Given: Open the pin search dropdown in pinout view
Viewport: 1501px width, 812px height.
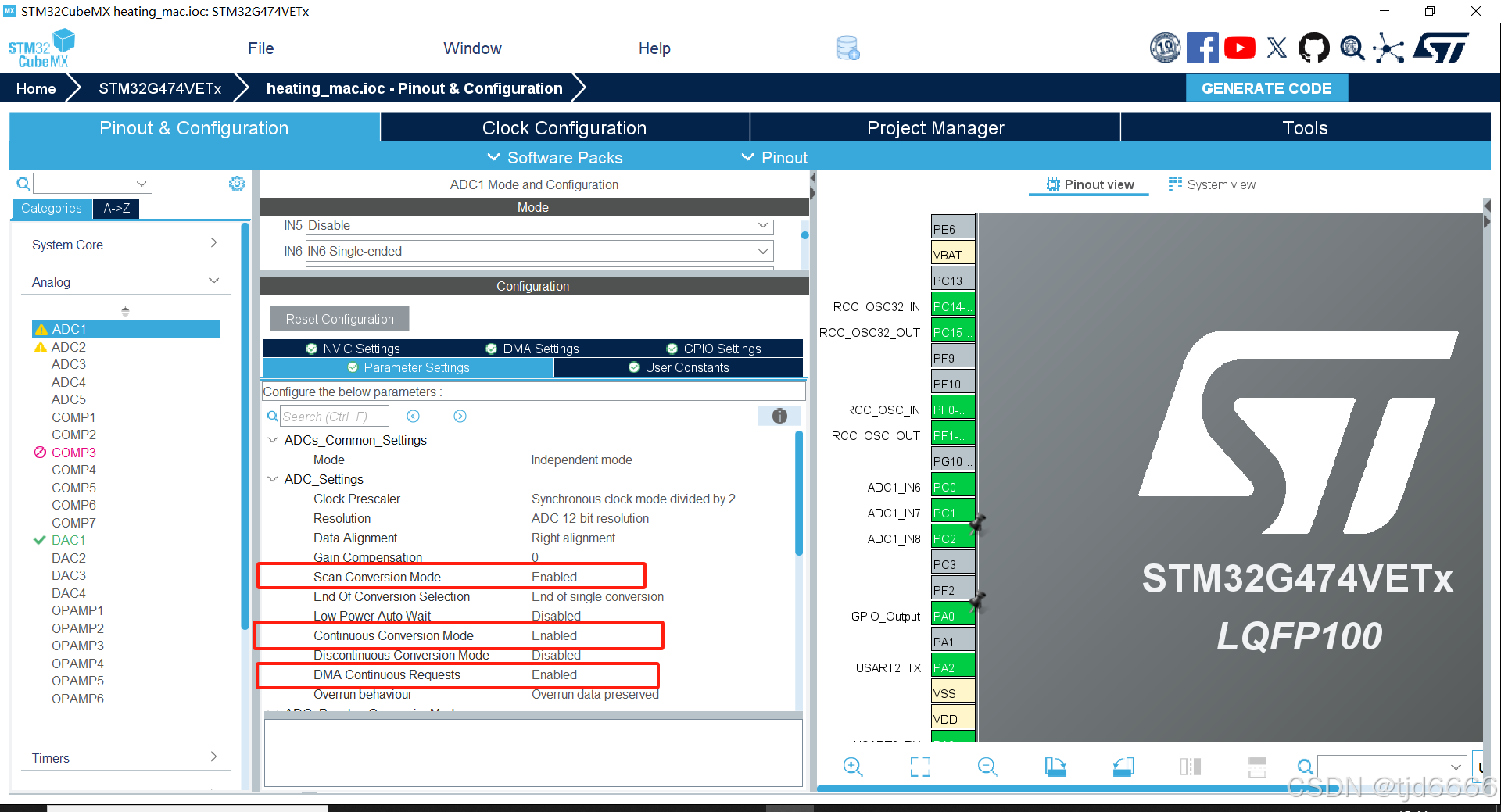Looking at the screenshot, I should click(1392, 767).
